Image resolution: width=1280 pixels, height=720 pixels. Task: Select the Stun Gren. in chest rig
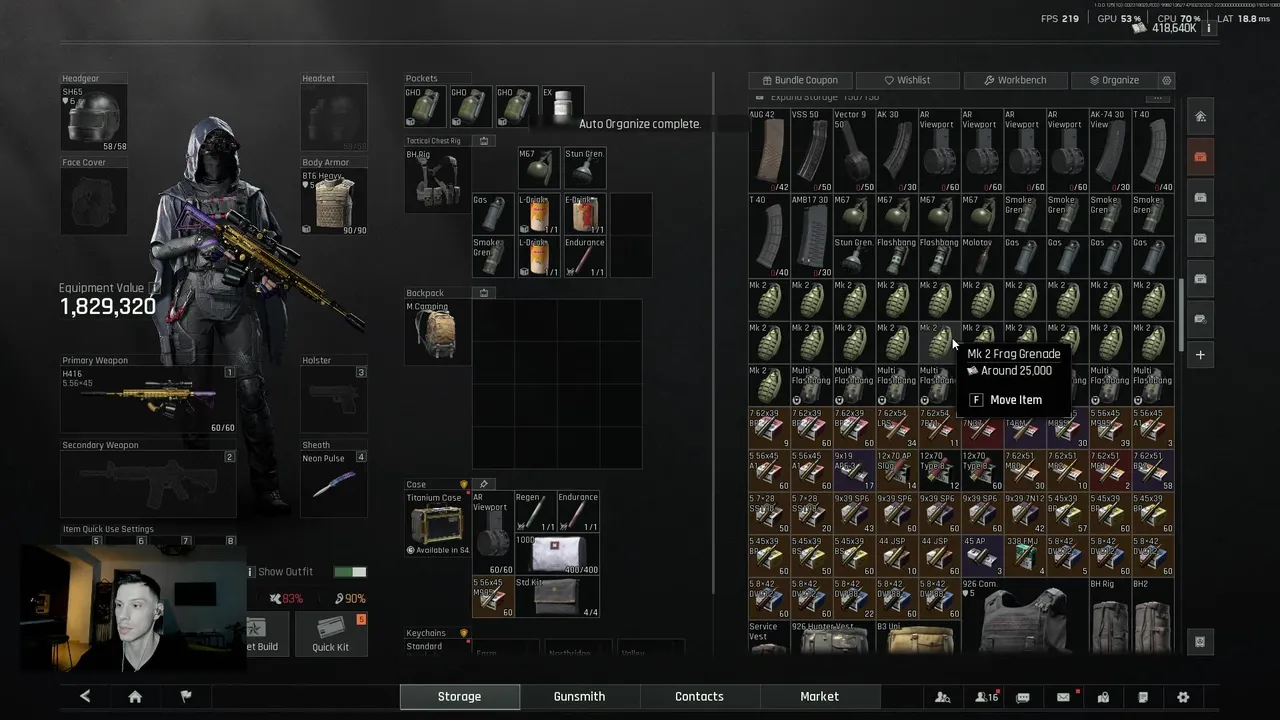584,169
